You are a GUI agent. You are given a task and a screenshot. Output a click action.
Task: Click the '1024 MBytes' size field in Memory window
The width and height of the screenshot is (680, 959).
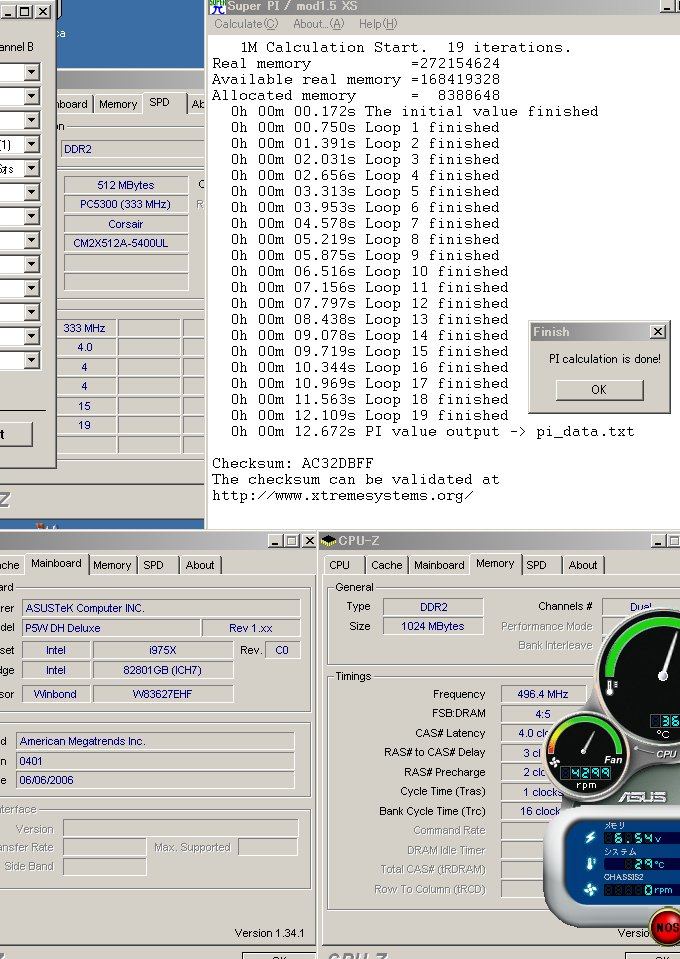point(433,626)
